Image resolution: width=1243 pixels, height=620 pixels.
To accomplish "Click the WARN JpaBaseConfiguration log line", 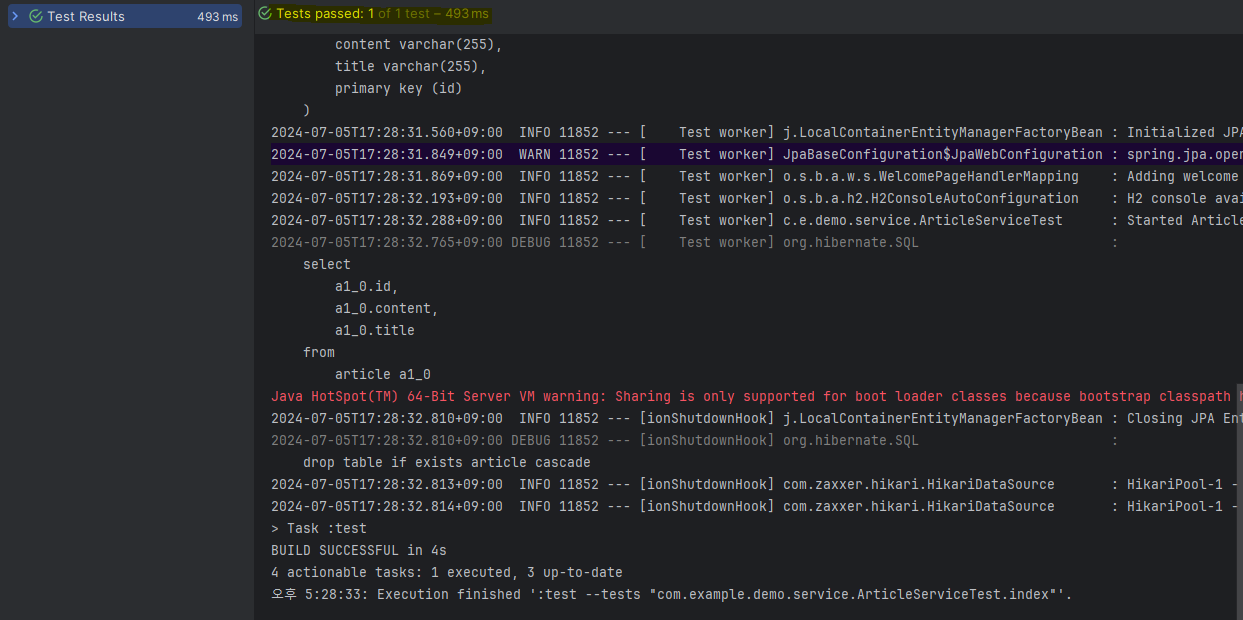I will [x=756, y=154].
